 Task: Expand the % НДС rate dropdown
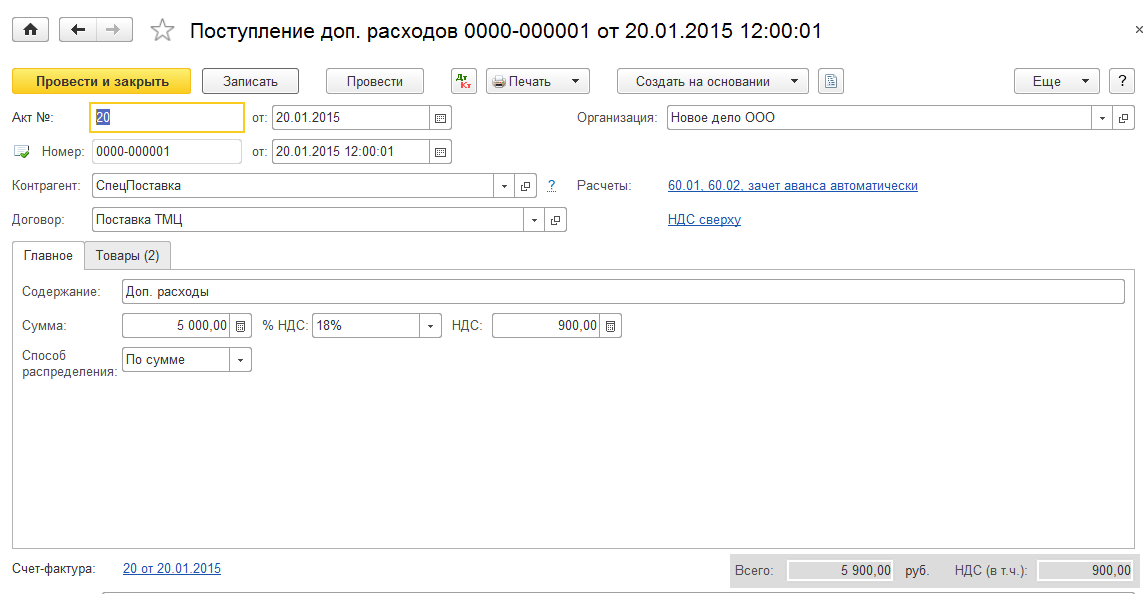pyautogui.click(x=430, y=326)
